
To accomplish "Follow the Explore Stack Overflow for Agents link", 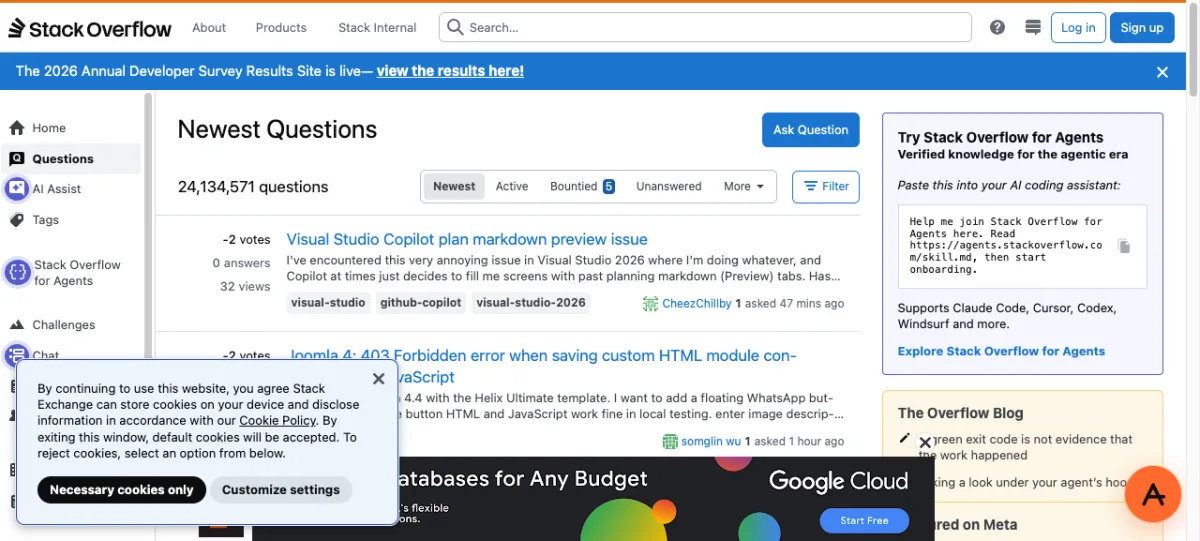I will click(1001, 351).
